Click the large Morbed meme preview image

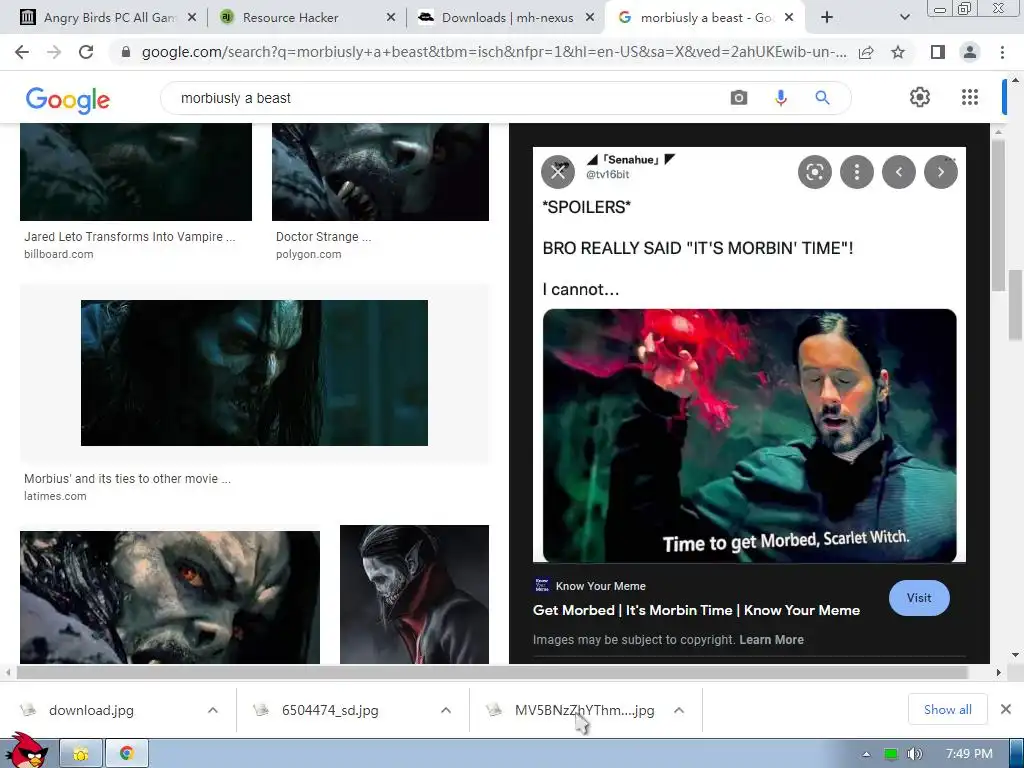pyautogui.click(x=749, y=355)
